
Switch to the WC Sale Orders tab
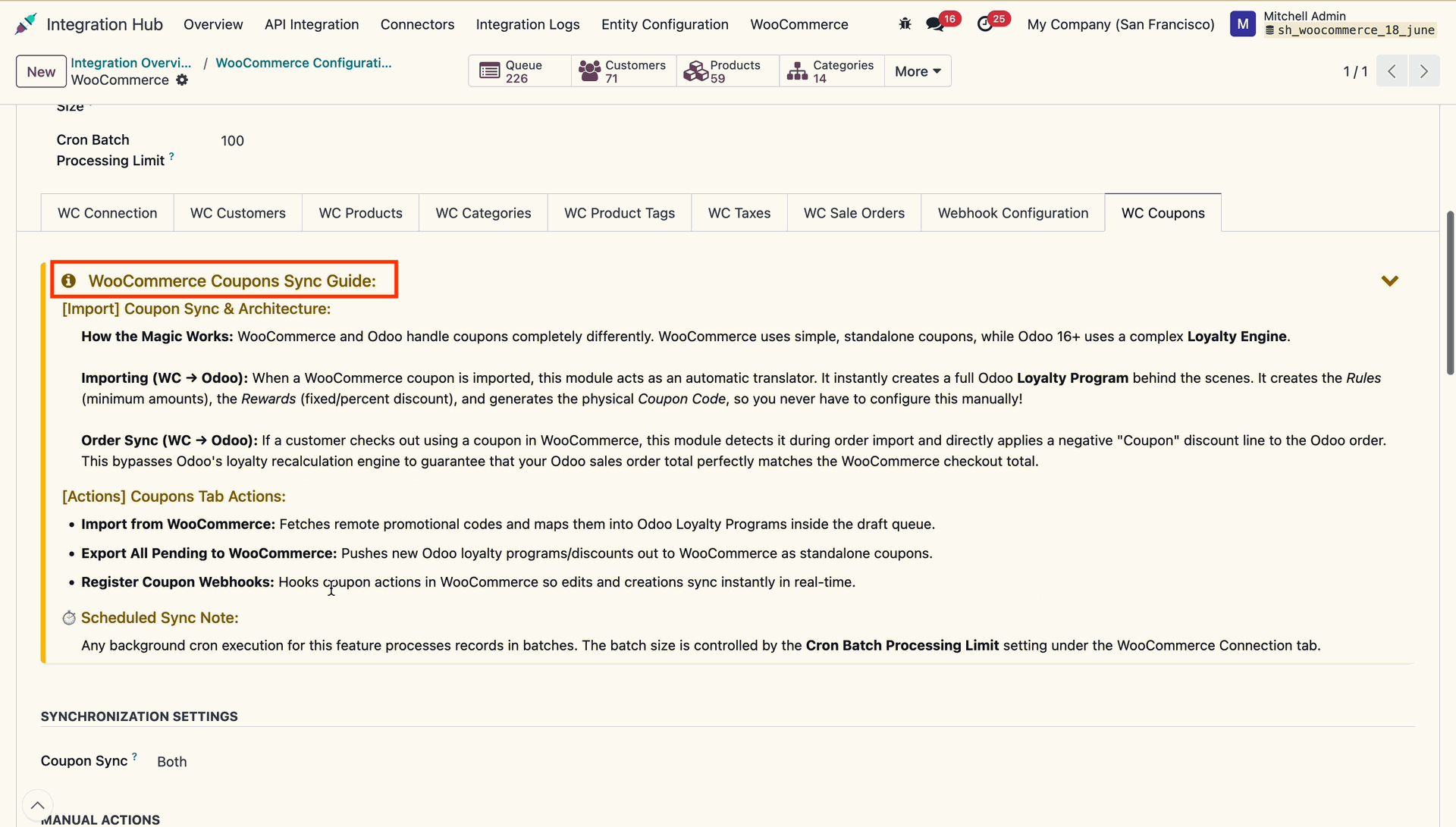[854, 213]
